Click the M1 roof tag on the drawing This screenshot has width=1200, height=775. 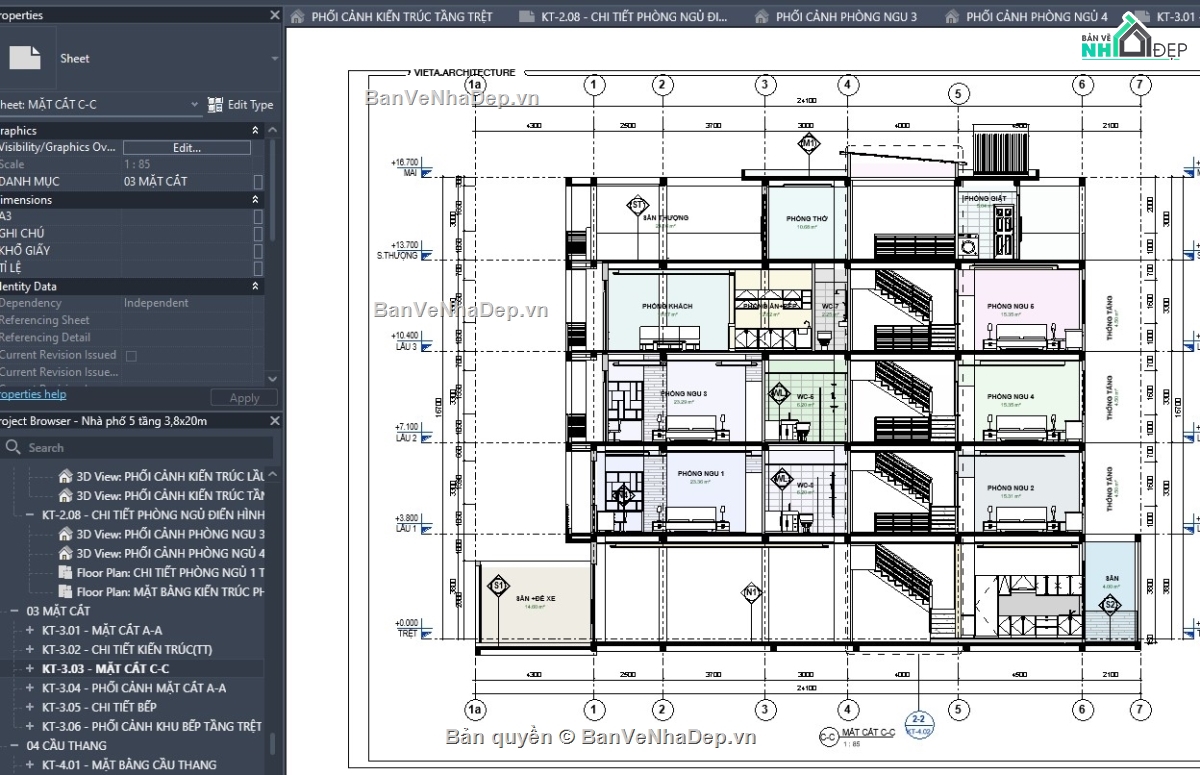point(809,143)
